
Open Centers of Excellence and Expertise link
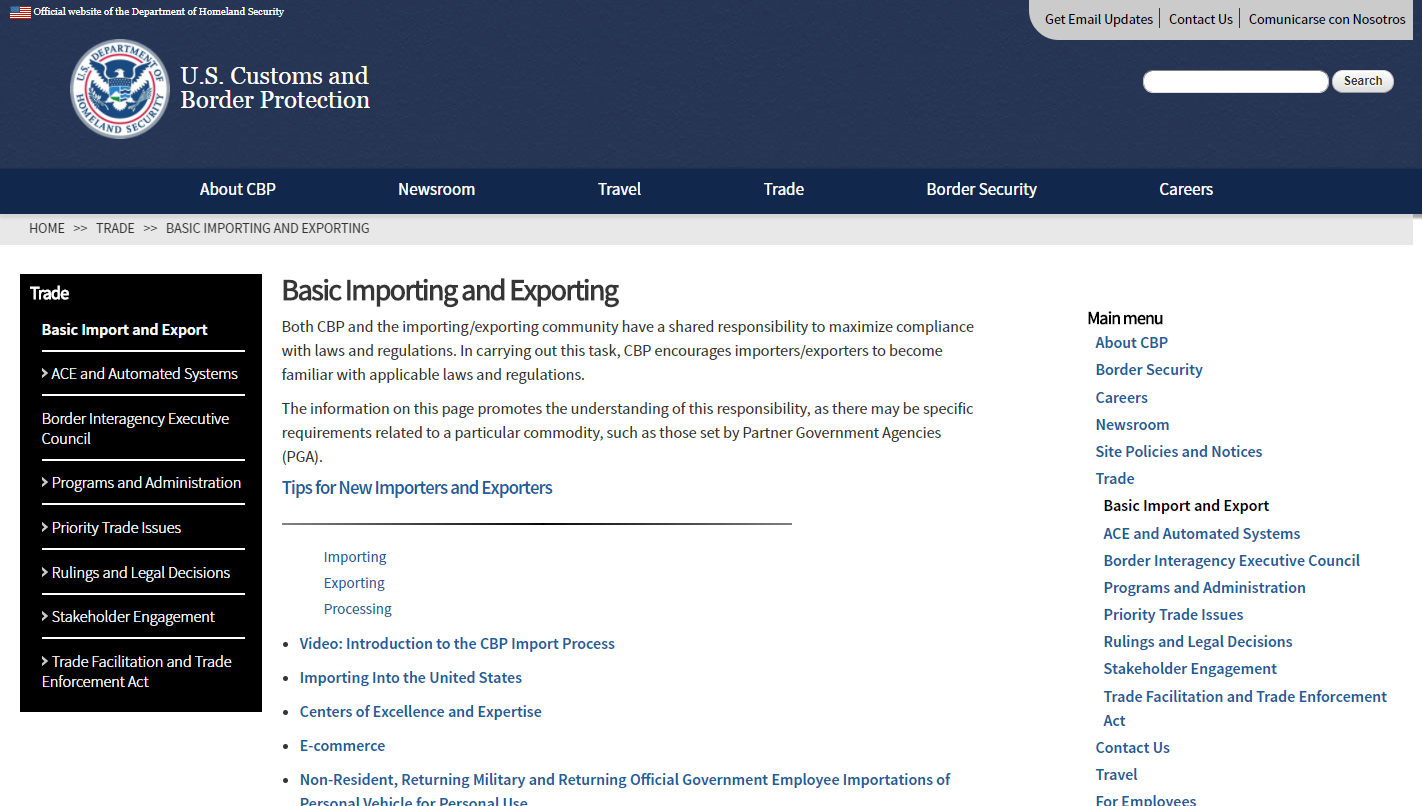pyautogui.click(x=421, y=711)
